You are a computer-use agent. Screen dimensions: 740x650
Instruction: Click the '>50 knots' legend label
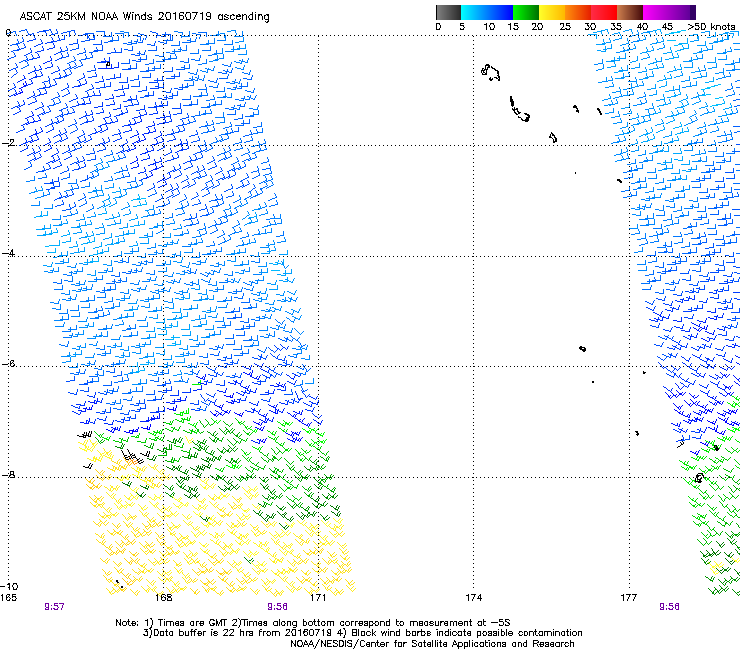[711, 26]
